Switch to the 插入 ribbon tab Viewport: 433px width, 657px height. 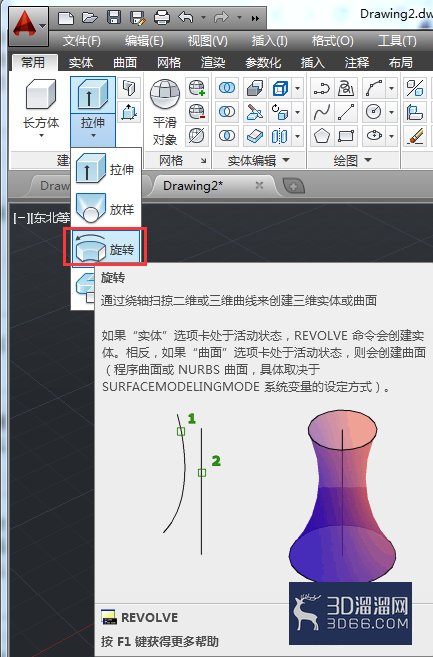(313, 63)
